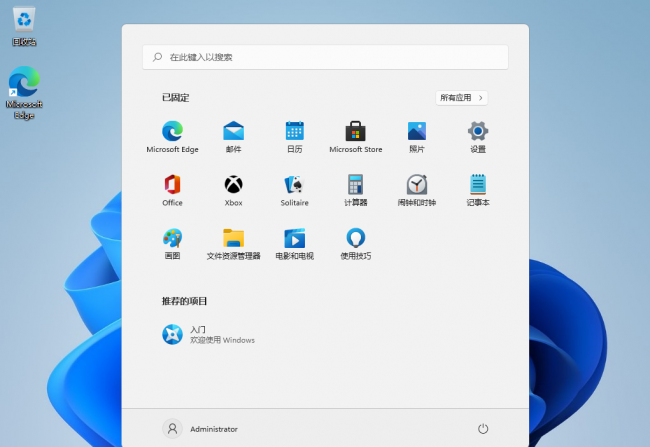Open the 邮件 mail app
650x447 pixels.
233,137
